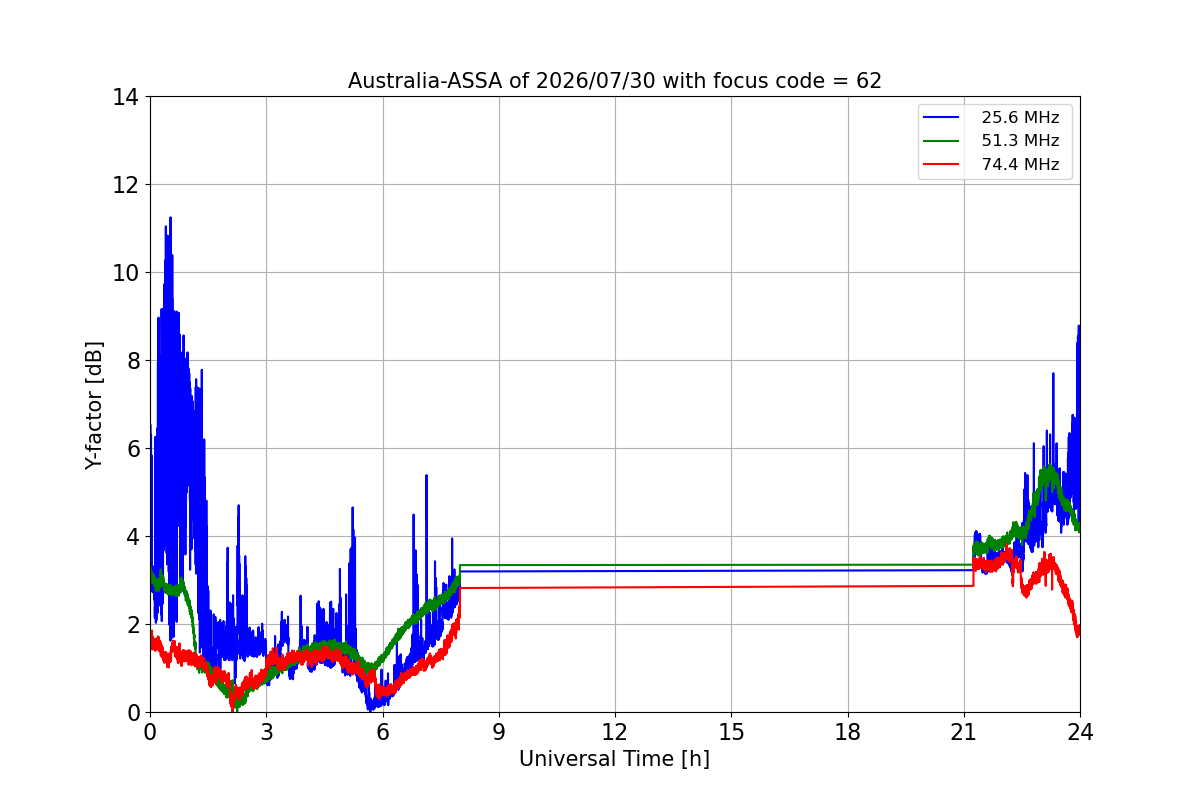Click the tall blue peak near 11 dB
Viewport: 1200px width, 800px height.
click(170, 220)
